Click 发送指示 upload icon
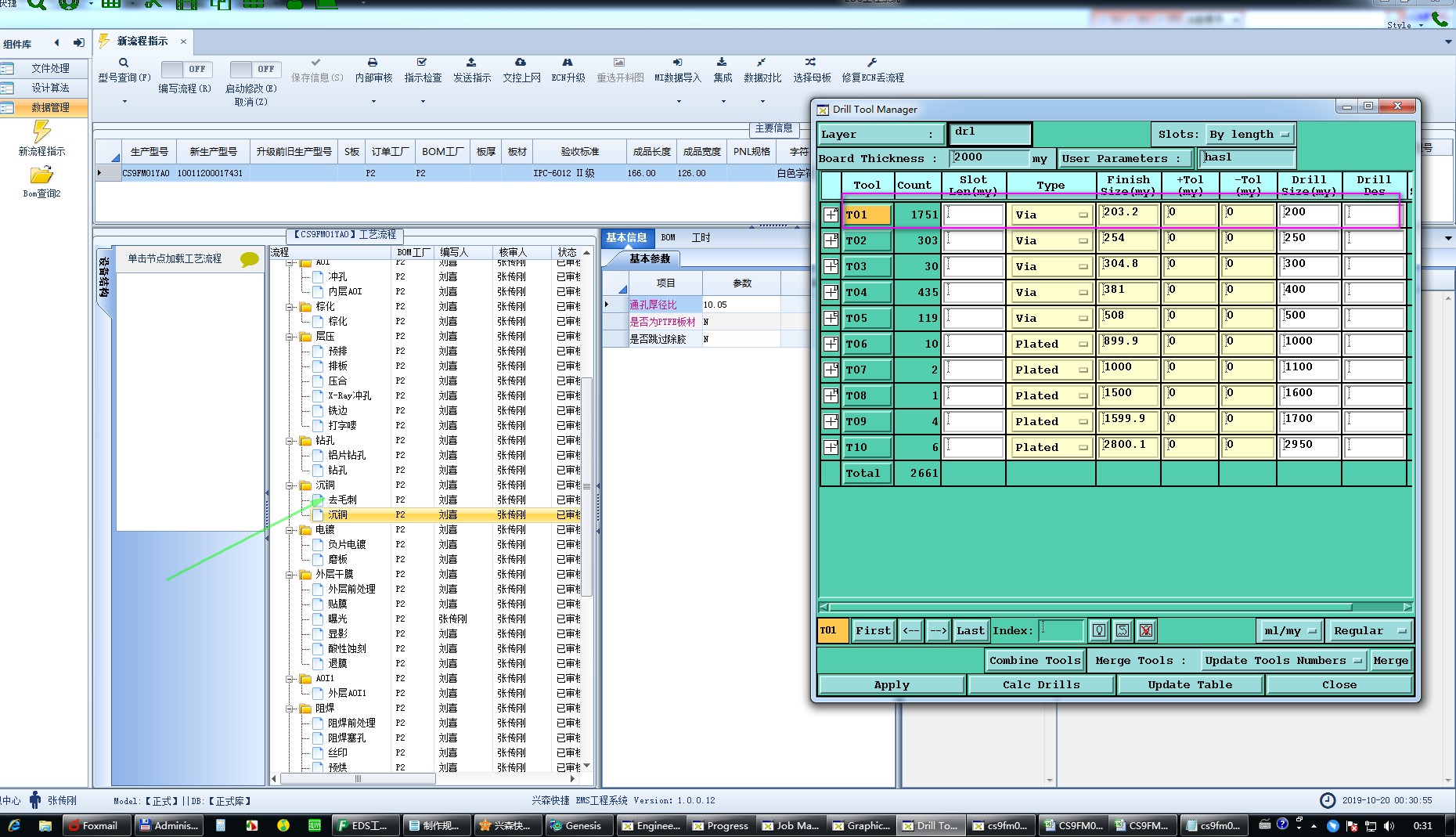1456x837 pixels. click(471, 62)
